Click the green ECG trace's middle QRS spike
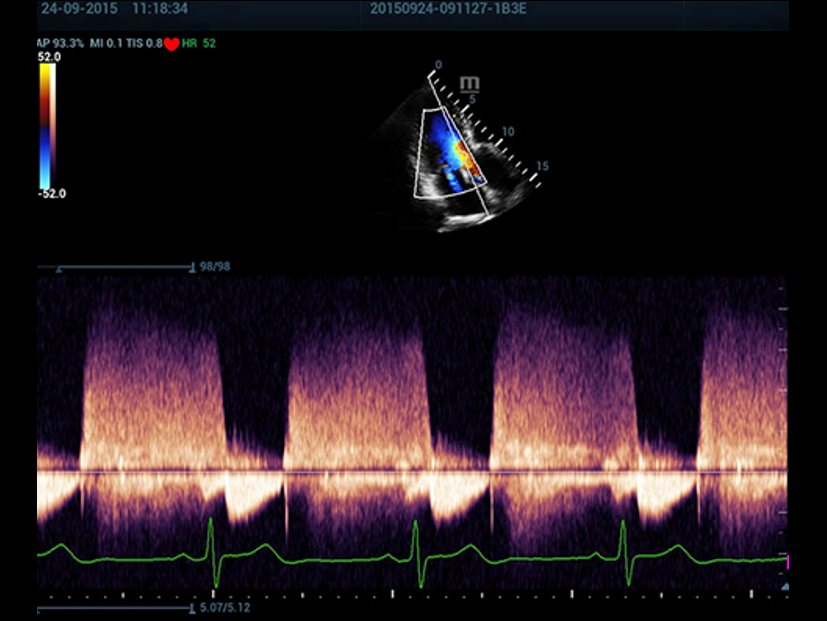The image size is (827, 621). [417, 547]
